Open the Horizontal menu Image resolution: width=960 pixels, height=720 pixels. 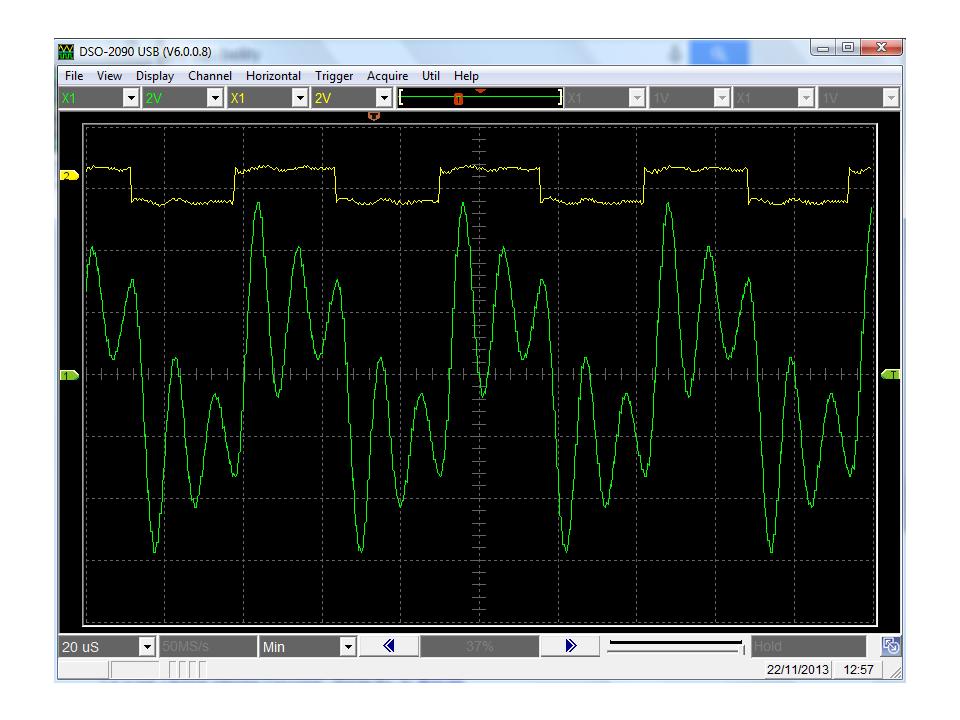tap(273, 76)
